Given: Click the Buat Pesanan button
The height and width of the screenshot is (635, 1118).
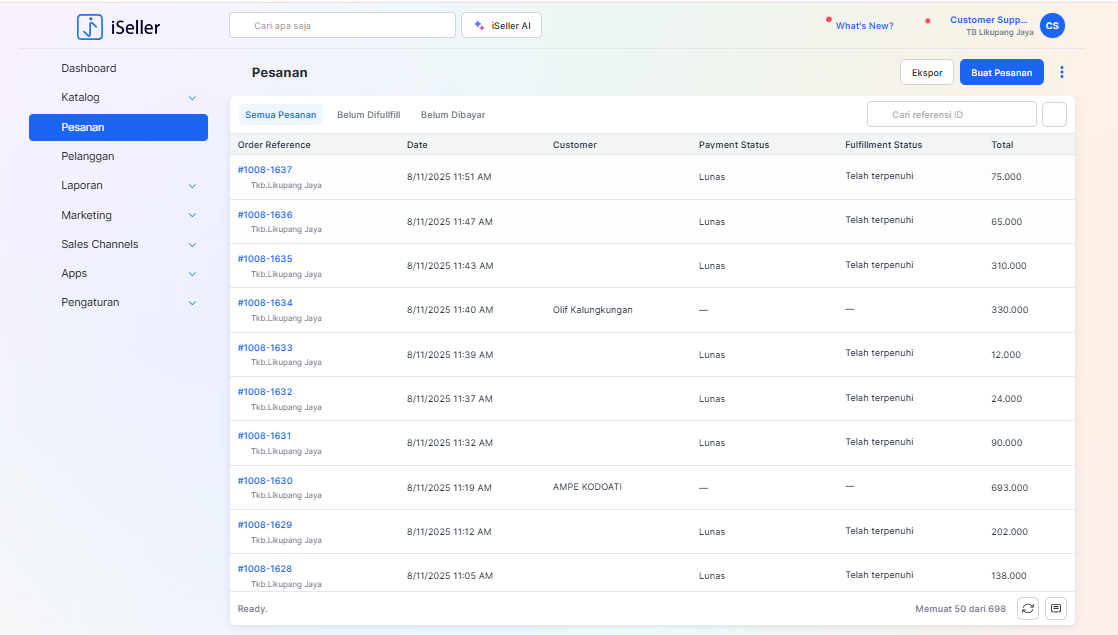Looking at the screenshot, I should (x=1001, y=72).
